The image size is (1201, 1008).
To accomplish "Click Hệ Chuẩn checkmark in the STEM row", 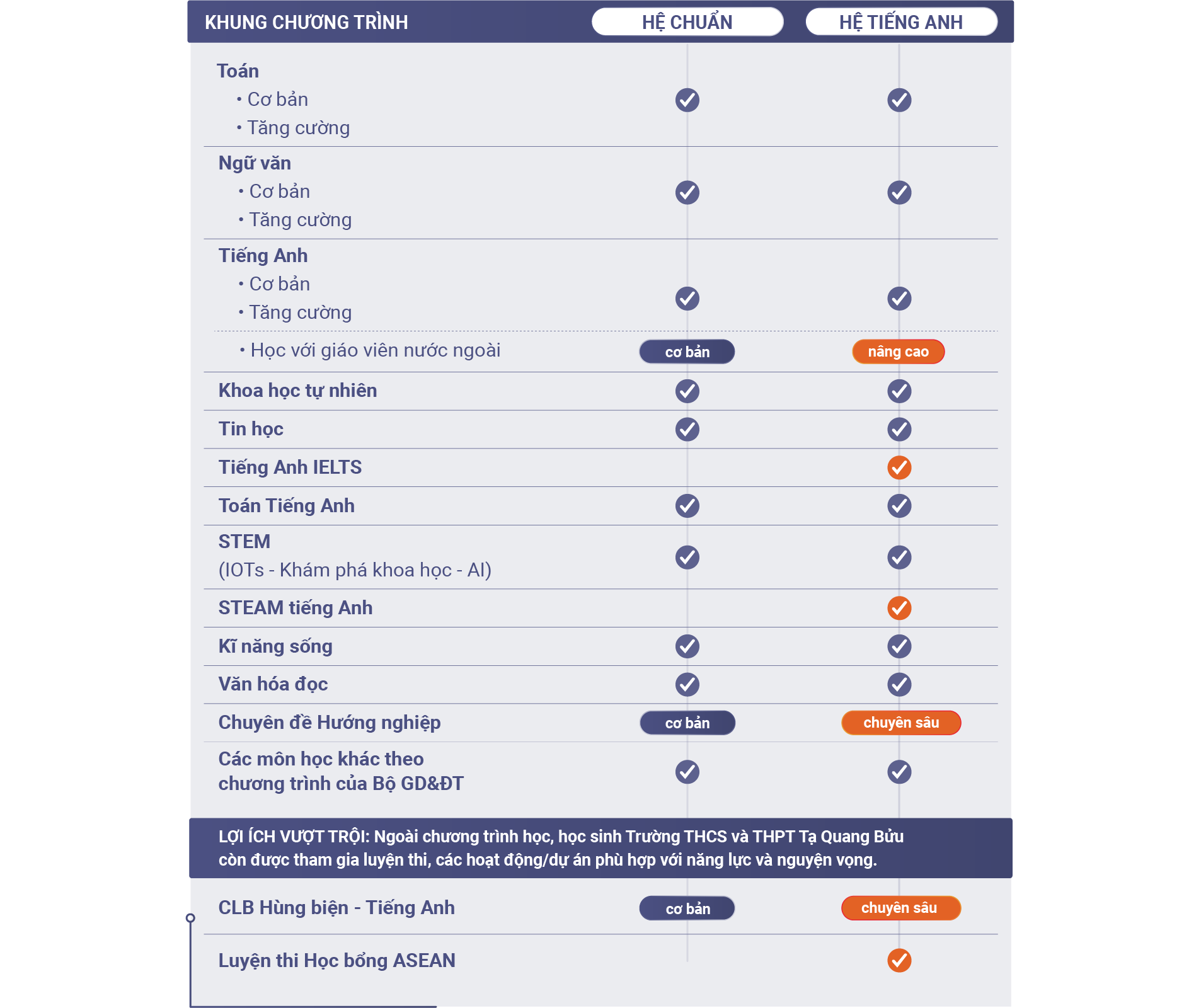I will (687, 557).
